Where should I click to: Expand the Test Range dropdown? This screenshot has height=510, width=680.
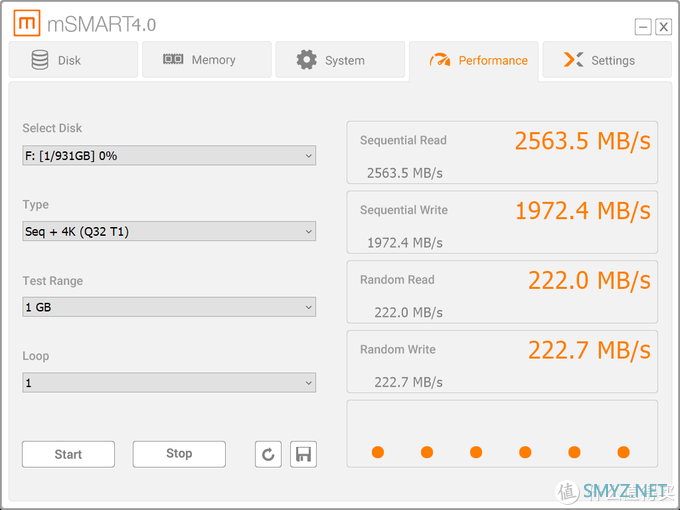tap(169, 307)
